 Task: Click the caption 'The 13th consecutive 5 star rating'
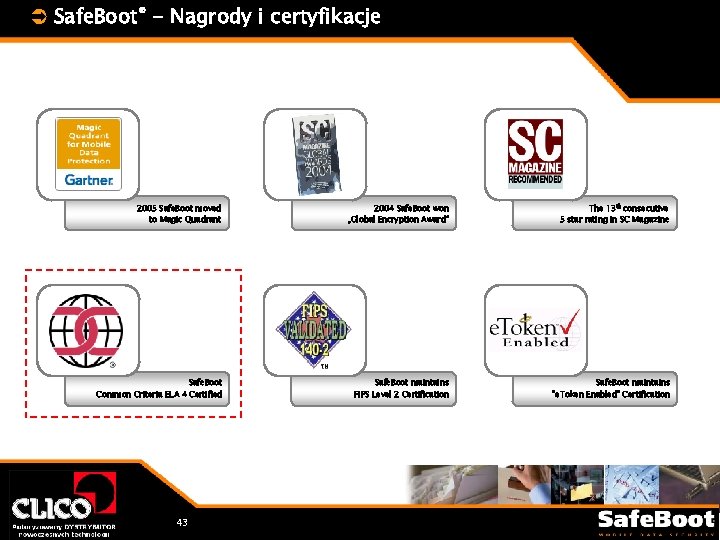coord(614,214)
